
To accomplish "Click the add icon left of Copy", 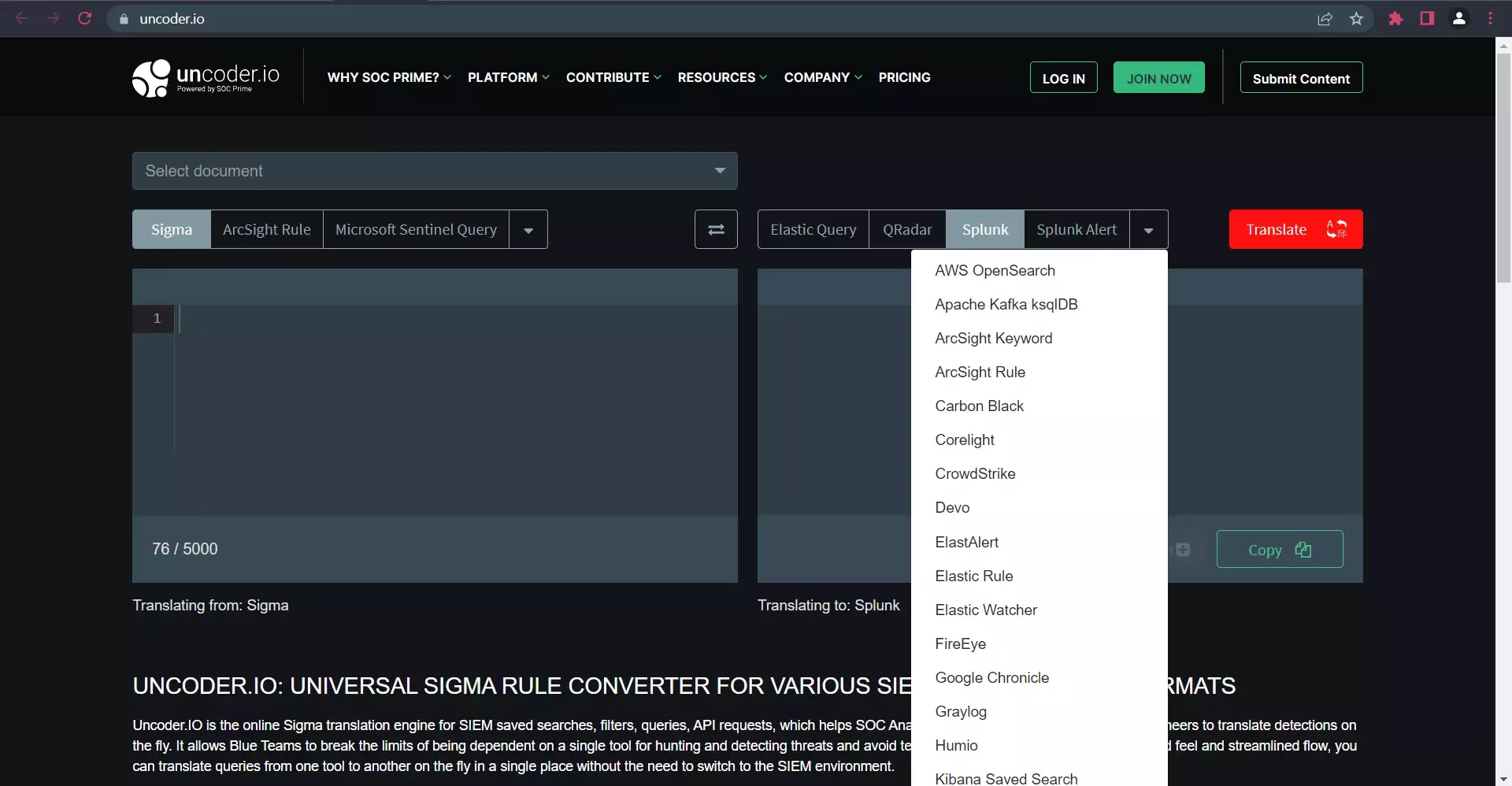I will pos(1183,550).
